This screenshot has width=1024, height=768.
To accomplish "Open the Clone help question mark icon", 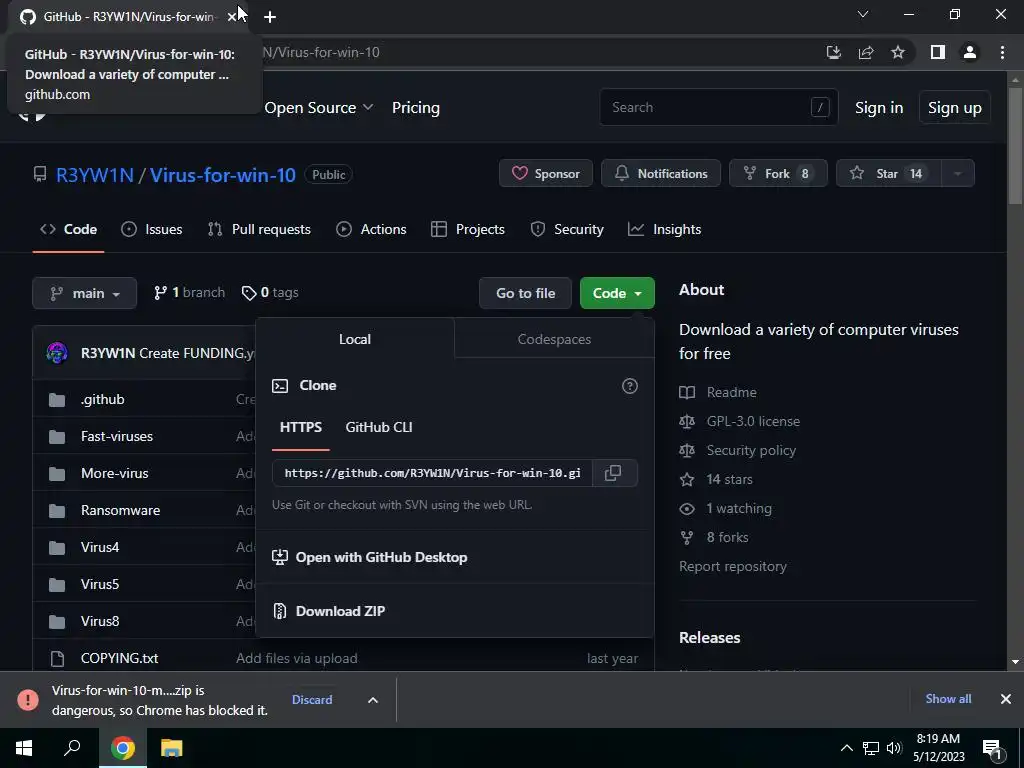I will (x=630, y=386).
